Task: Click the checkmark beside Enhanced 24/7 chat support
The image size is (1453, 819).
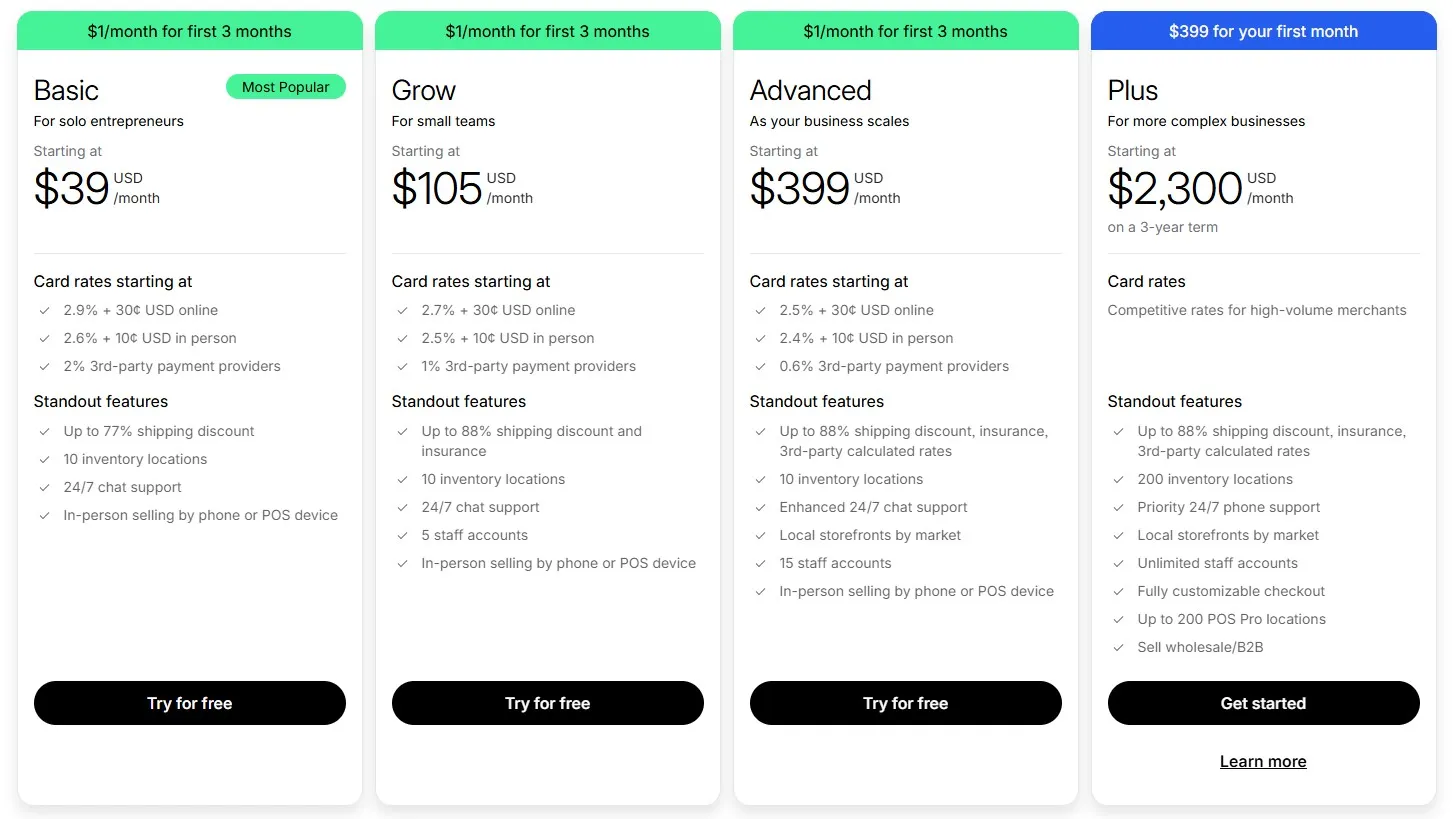Action: point(760,507)
